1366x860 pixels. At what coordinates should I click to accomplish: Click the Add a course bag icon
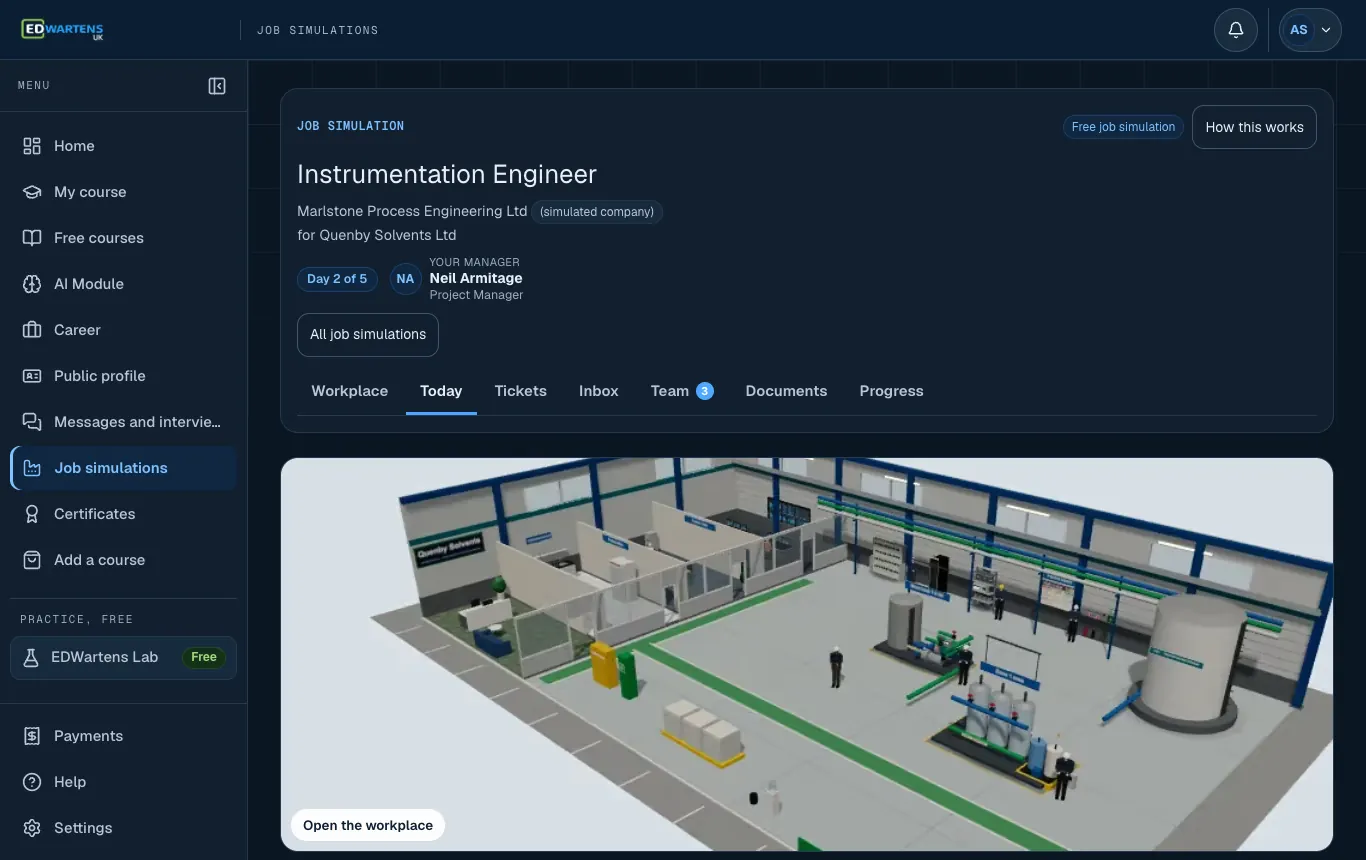tap(32, 560)
